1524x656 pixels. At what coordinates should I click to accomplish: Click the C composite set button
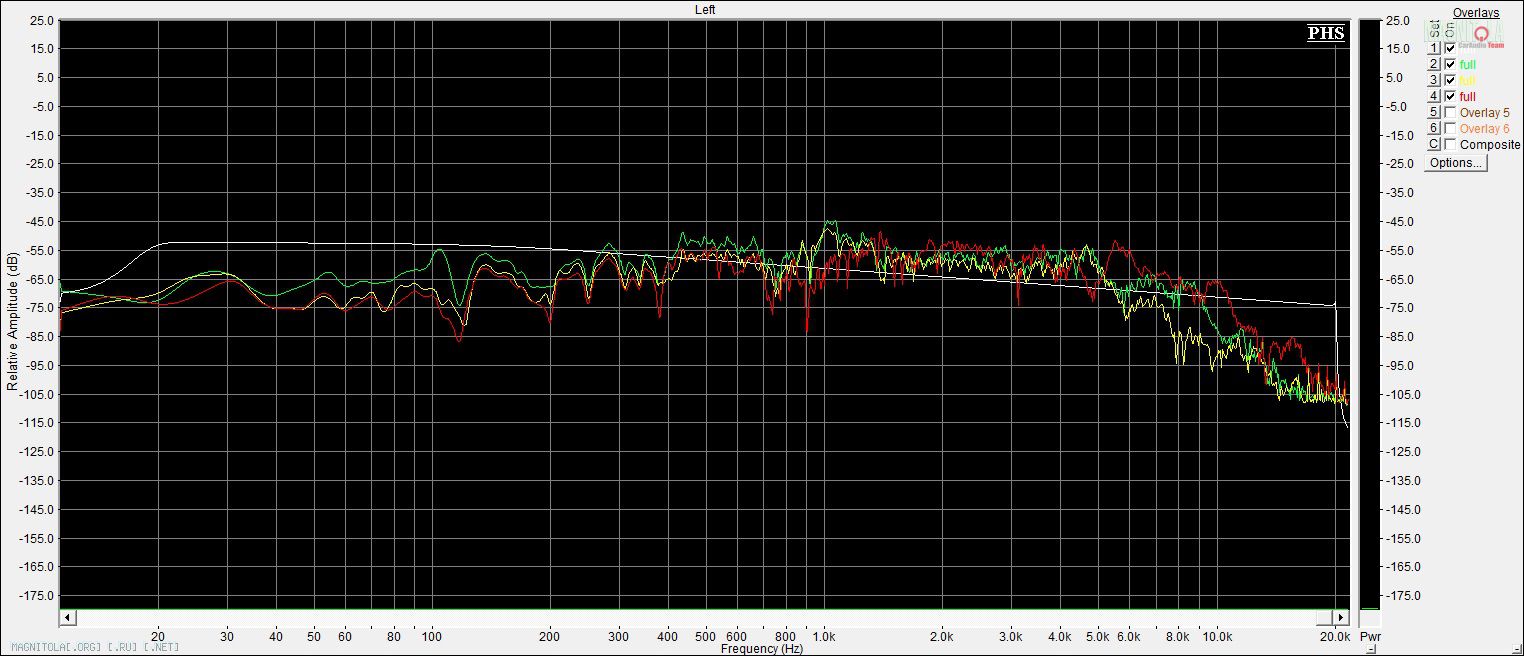click(1433, 144)
